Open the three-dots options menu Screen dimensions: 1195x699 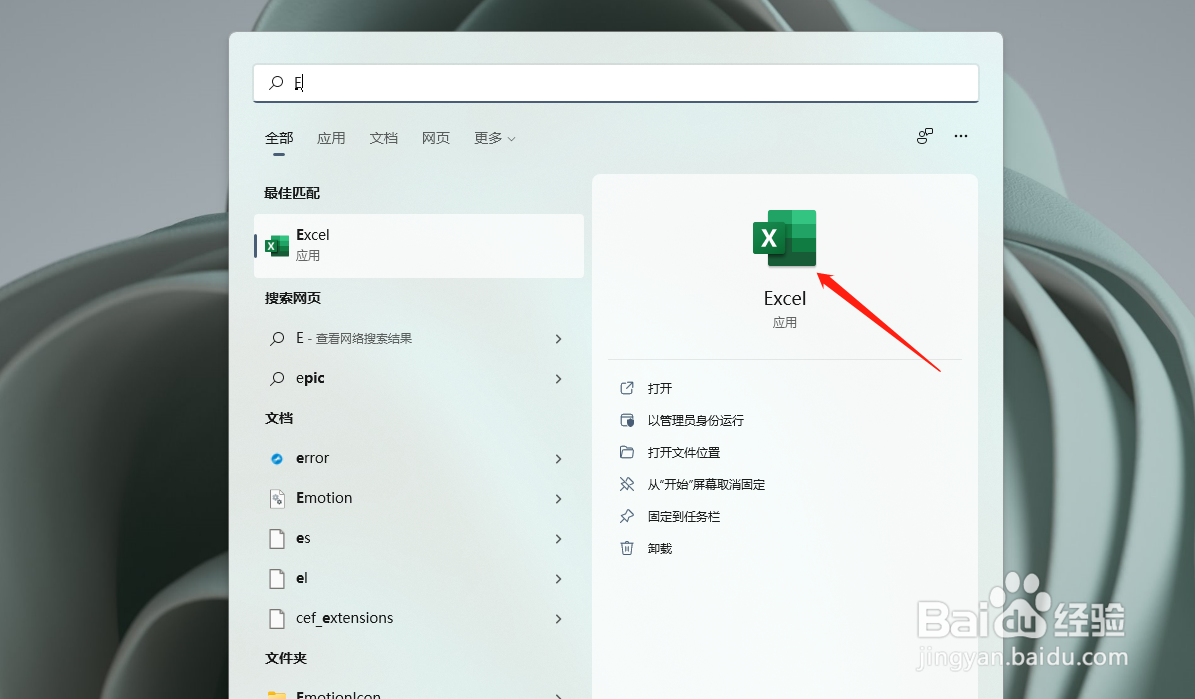(961, 136)
